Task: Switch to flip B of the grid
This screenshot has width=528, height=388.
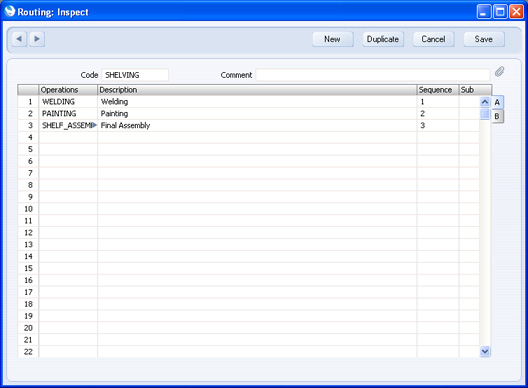Action: click(497, 116)
